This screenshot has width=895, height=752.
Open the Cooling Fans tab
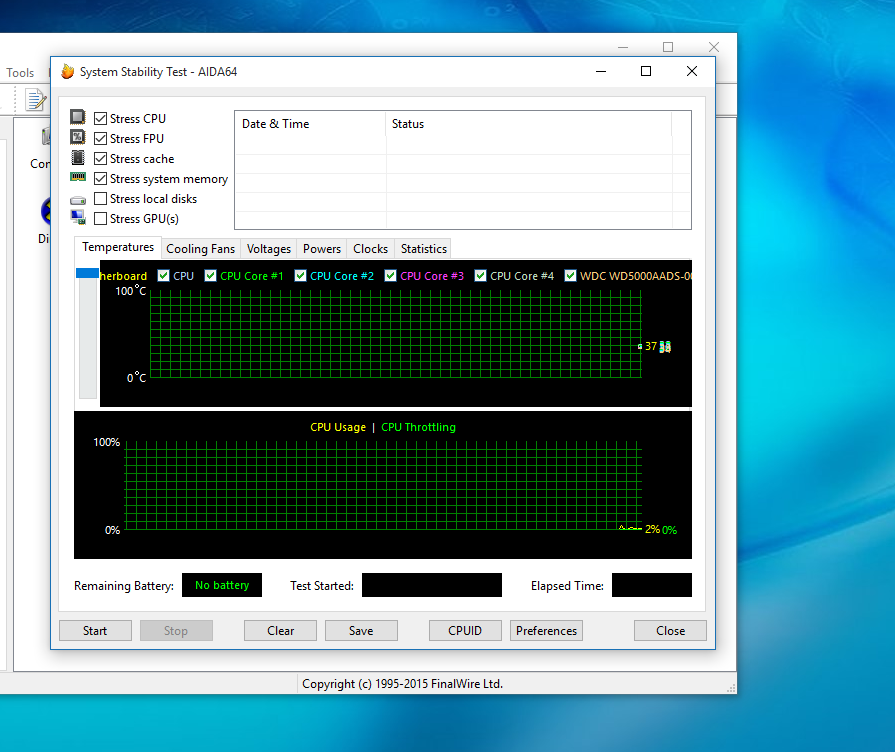pos(200,249)
